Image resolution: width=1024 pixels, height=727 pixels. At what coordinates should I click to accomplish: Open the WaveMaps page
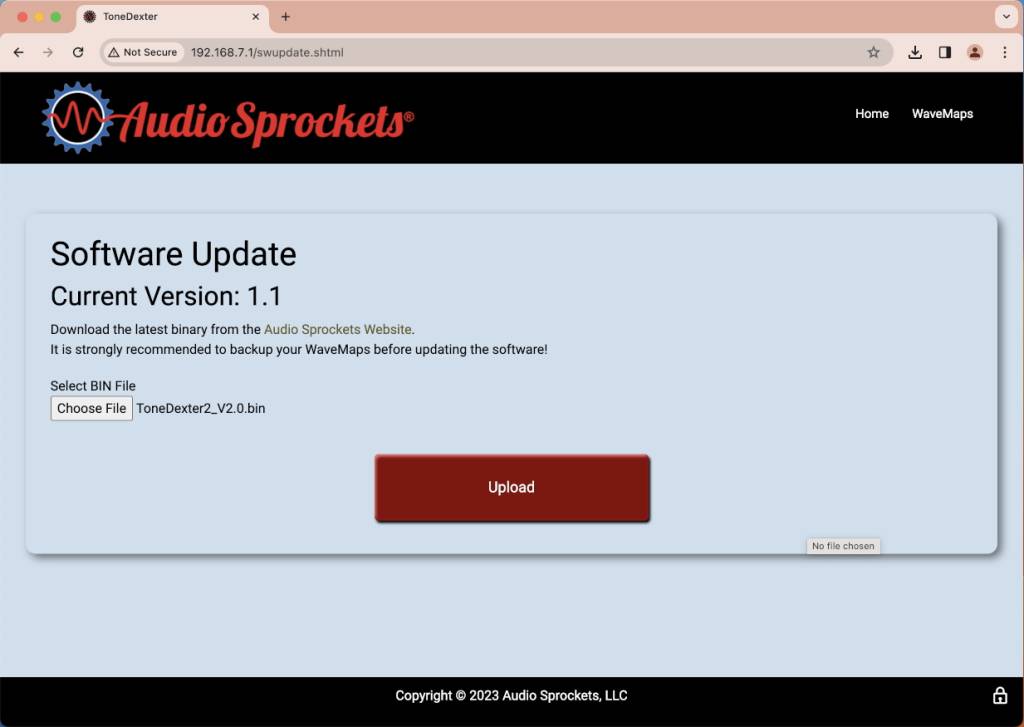(x=942, y=114)
